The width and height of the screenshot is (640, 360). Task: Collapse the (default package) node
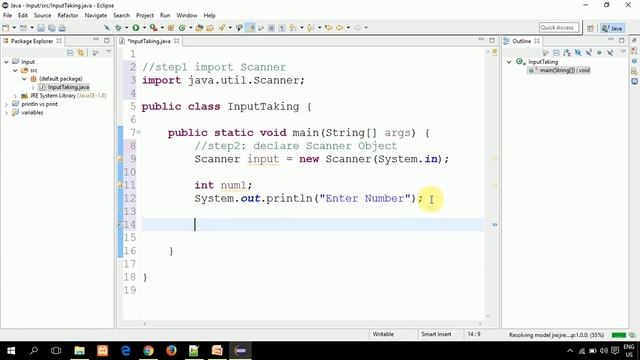pyautogui.click(x=24, y=79)
